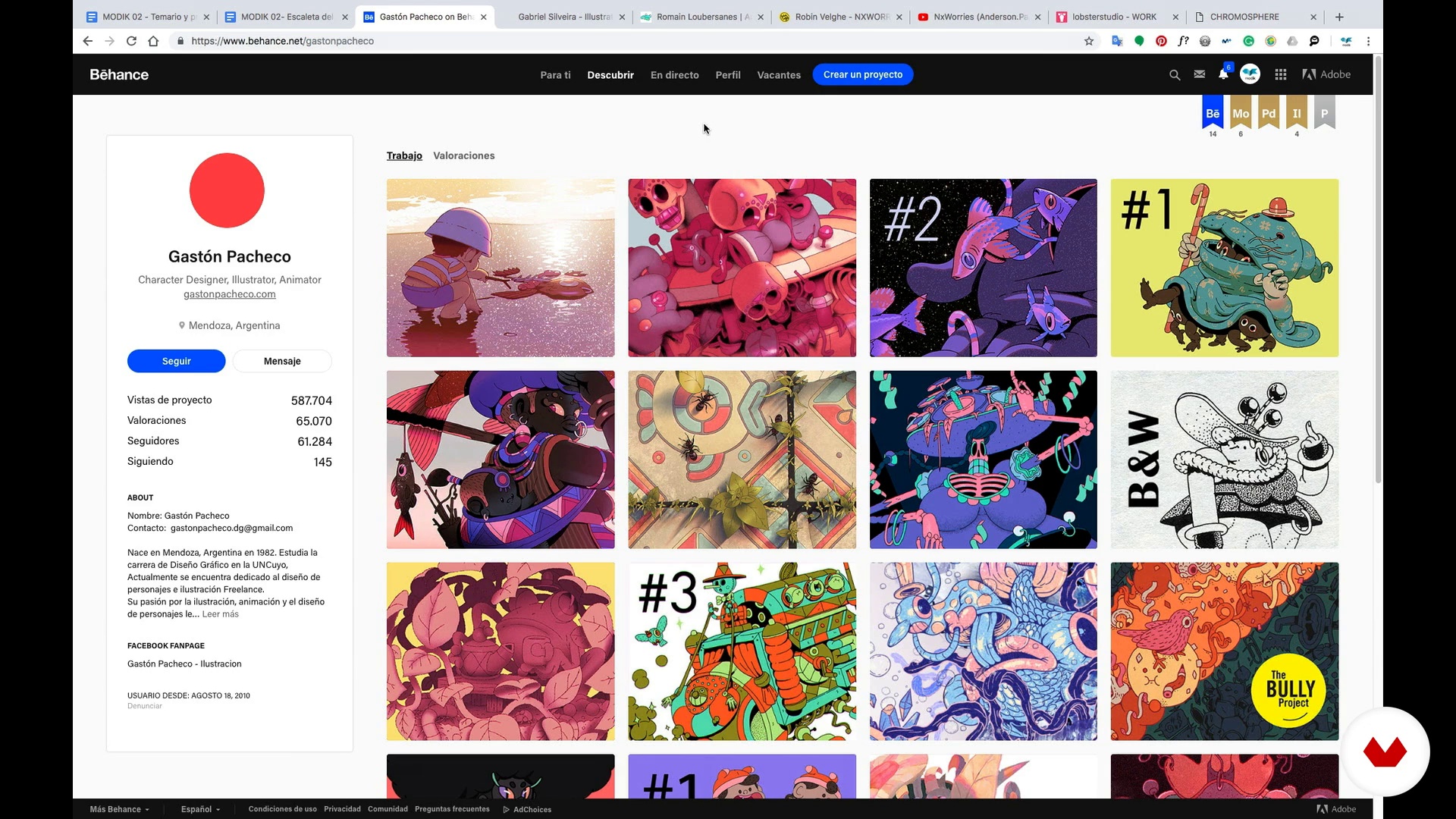Viewport: 1456px width, 819px height.
Task: Switch to the MODIK 02 - Temario tab
Action: [147, 17]
